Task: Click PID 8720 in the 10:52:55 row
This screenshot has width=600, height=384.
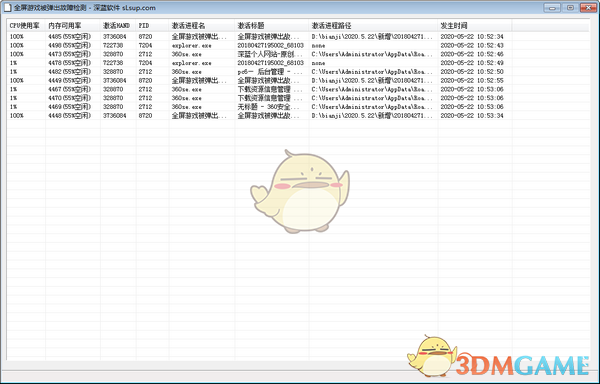Action: pyautogui.click(x=145, y=81)
